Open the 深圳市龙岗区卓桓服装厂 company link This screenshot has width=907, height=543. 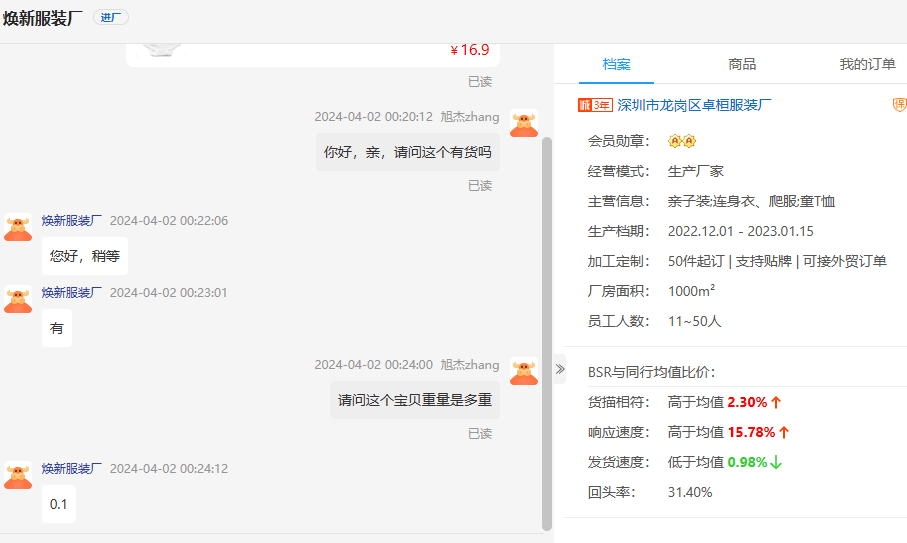coord(694,105)
